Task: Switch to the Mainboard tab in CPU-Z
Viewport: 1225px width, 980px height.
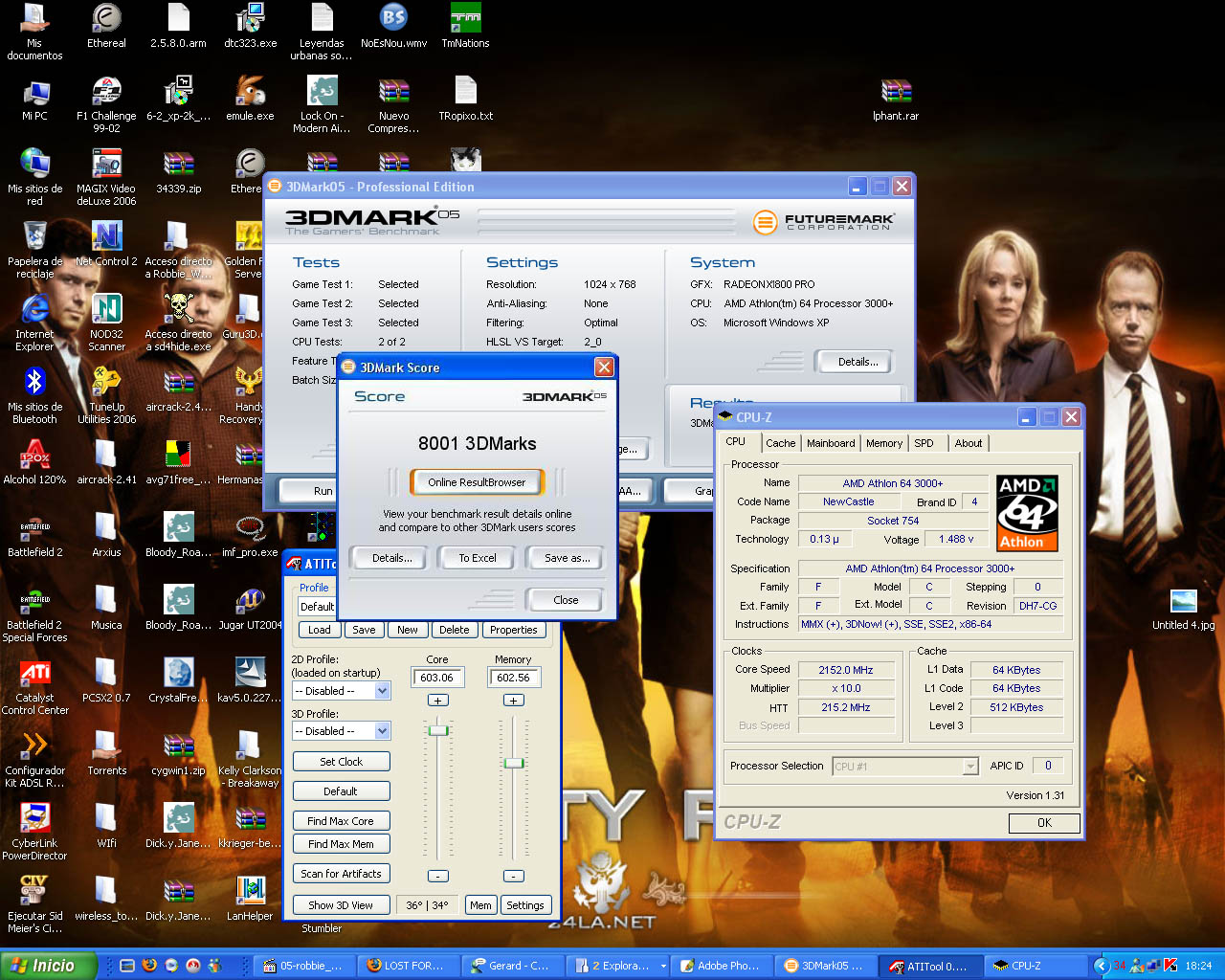Action: click(x=831, y=443)
